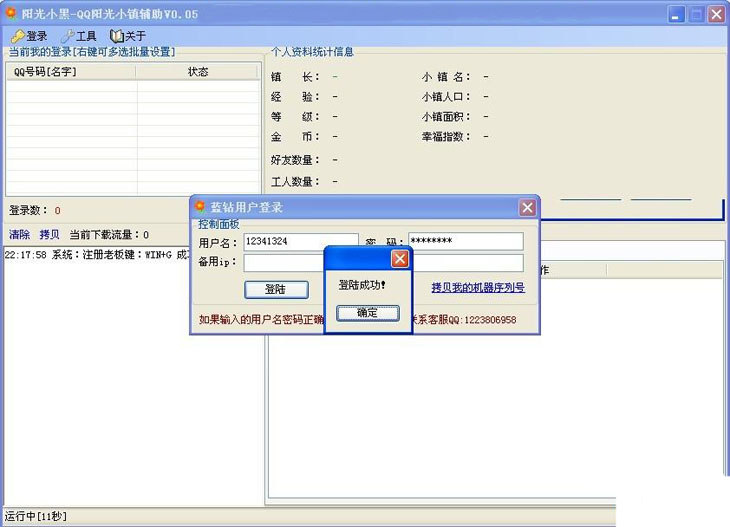Click the sunflower app icon in main title bar

(11, 14)
